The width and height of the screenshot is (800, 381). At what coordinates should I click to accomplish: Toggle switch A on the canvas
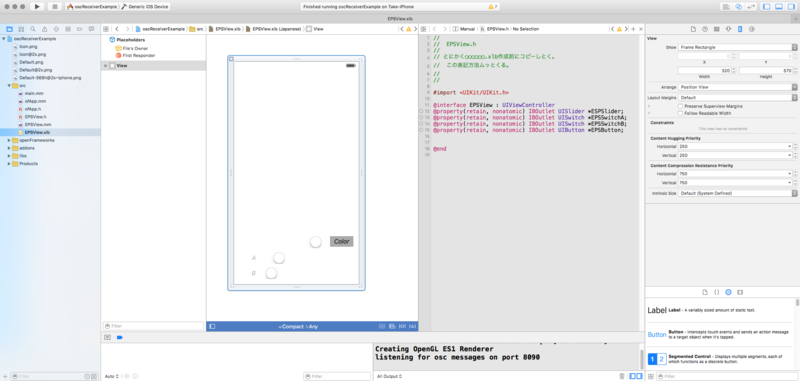point(279,258)
